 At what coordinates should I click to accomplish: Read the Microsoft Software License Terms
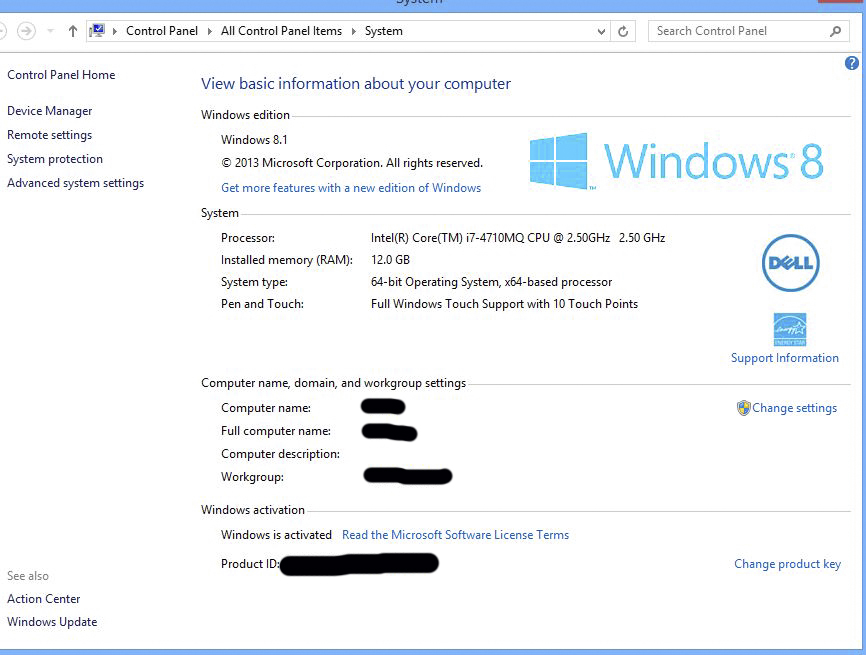click(x=455, y=535)
